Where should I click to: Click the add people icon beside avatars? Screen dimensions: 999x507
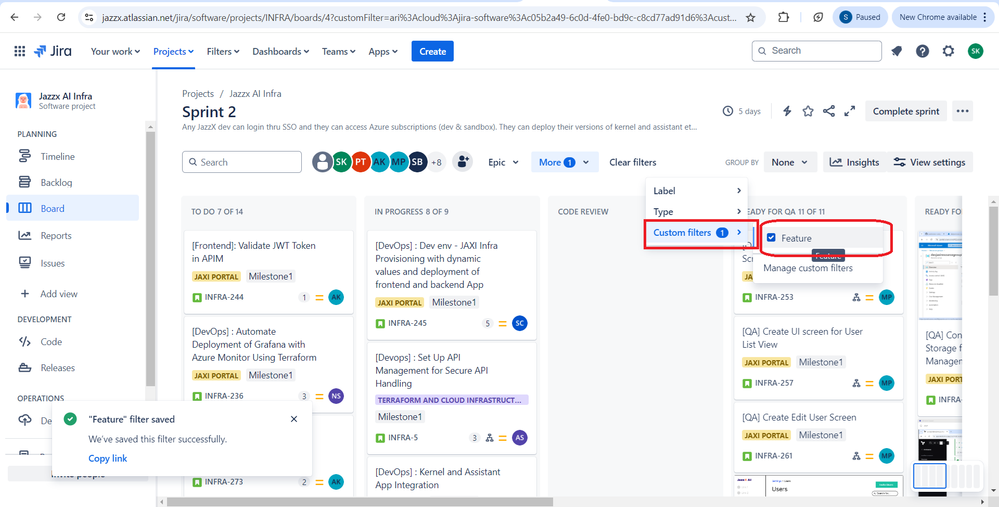tap(463, 162)
